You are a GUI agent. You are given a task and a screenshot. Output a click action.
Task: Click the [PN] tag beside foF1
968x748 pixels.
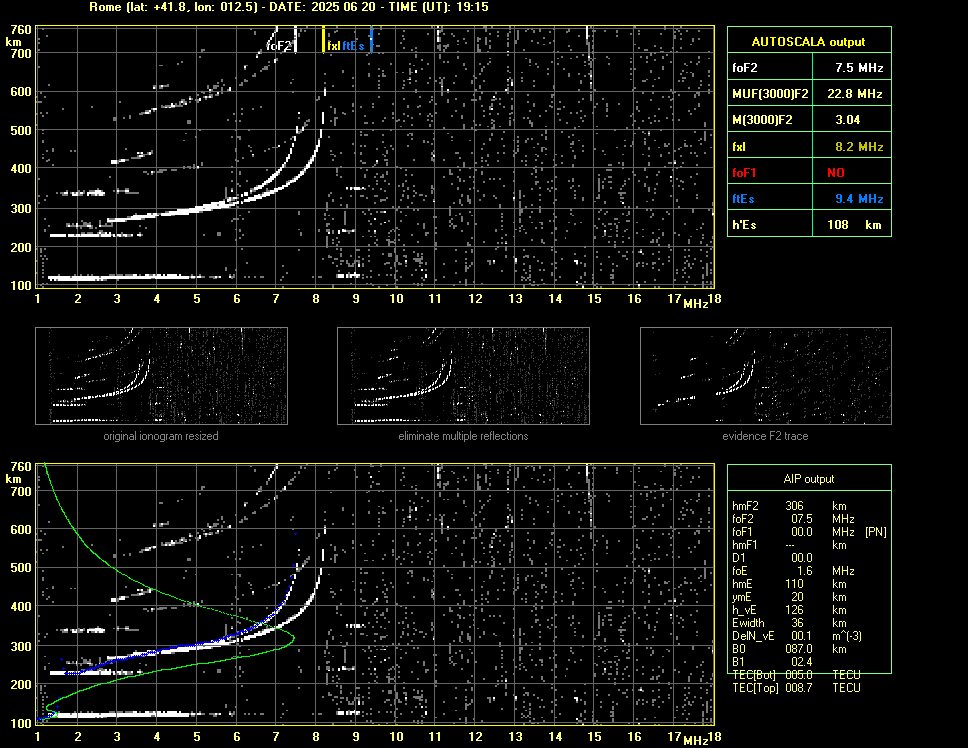pos(875,532)
